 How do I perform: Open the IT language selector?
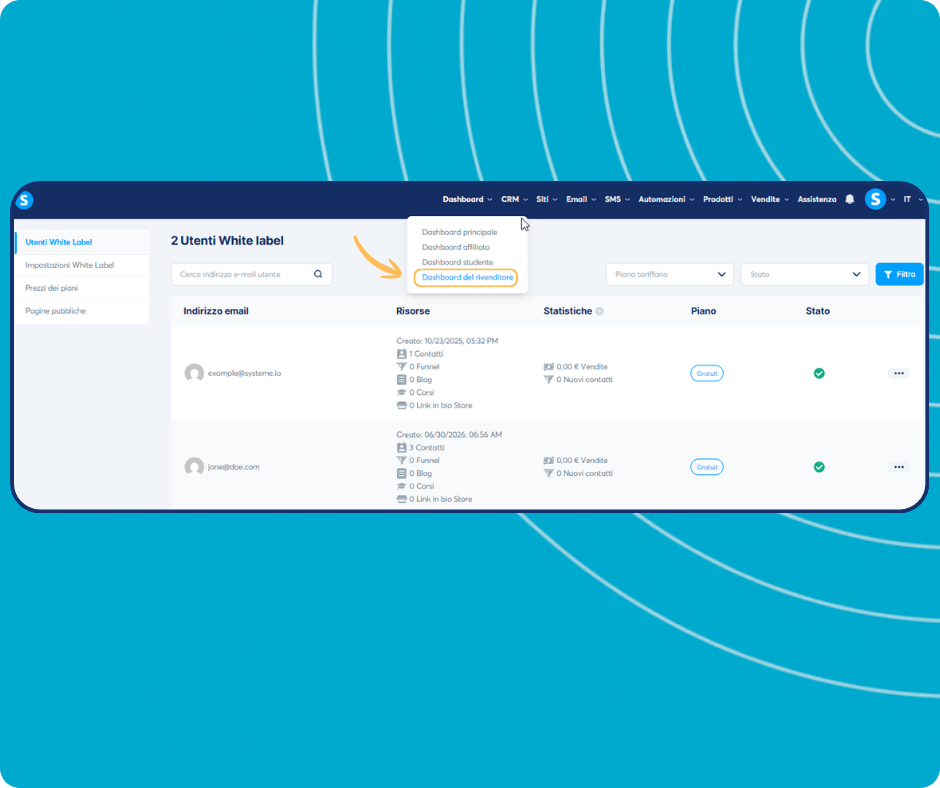tap(912, 199)
